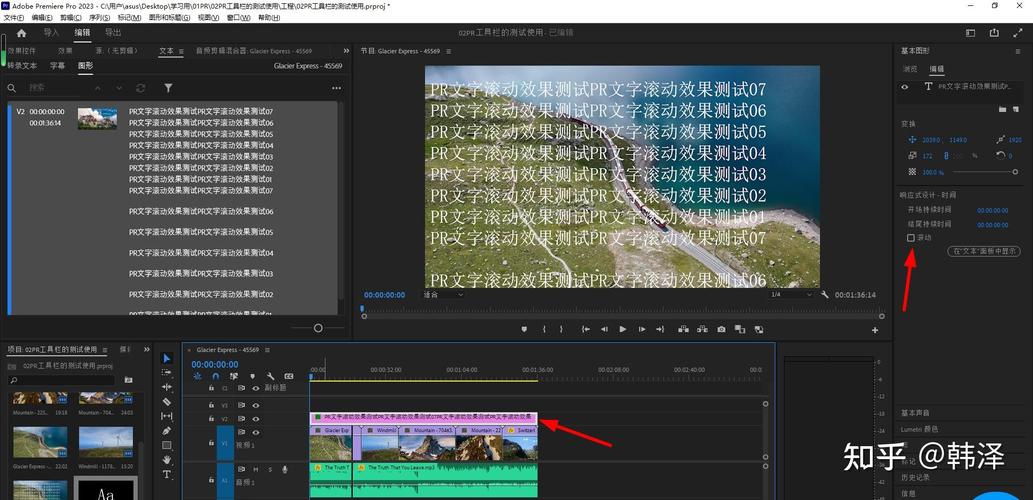Mute audio track A1 with M
This screenshot has width=1033, height=500.
256,469
